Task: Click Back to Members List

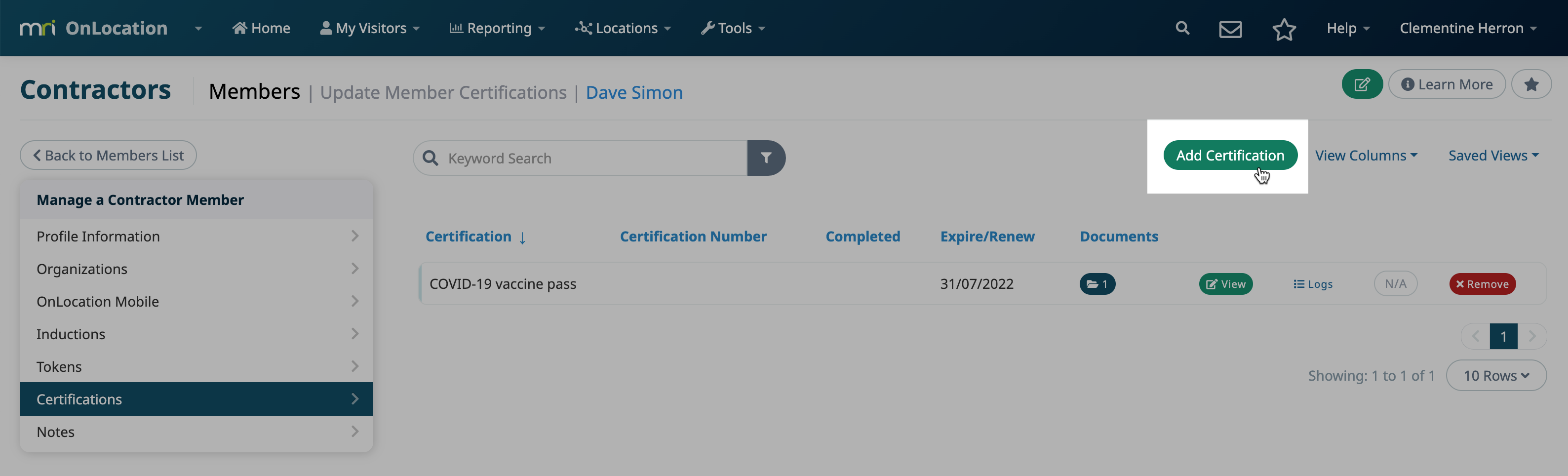Action: 108,155
